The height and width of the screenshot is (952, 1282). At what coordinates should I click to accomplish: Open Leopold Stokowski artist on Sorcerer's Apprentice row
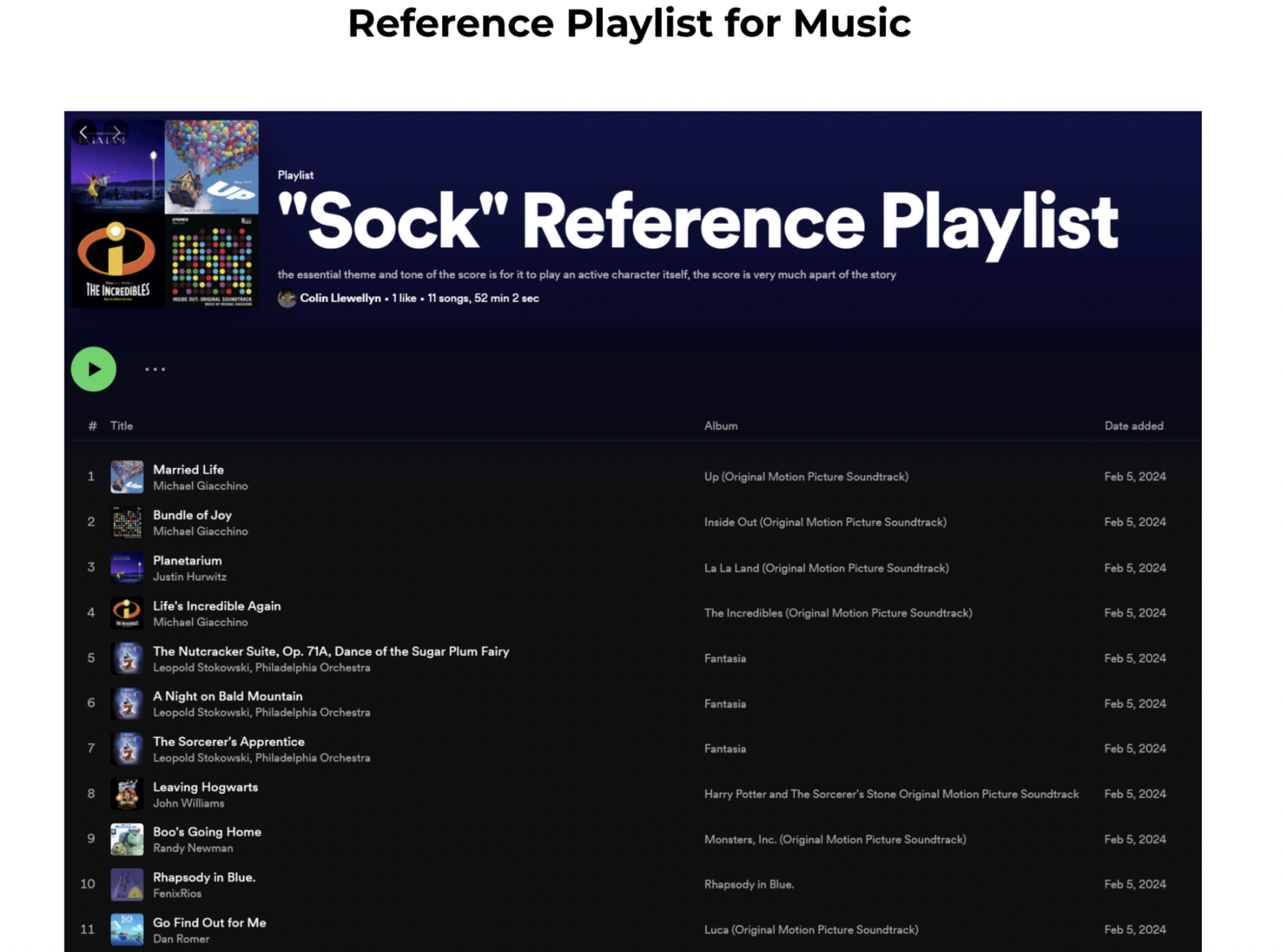click(201, 758)
